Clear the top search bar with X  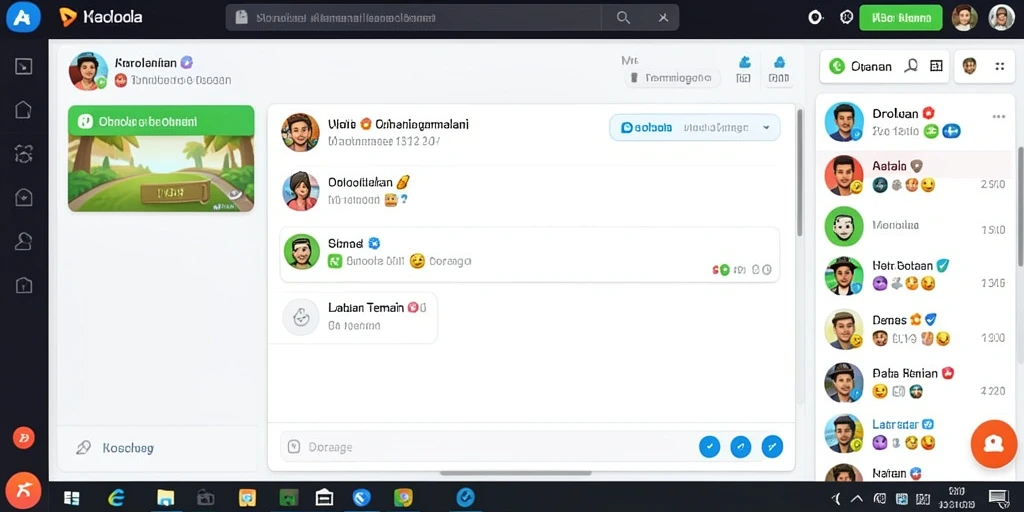663,18
